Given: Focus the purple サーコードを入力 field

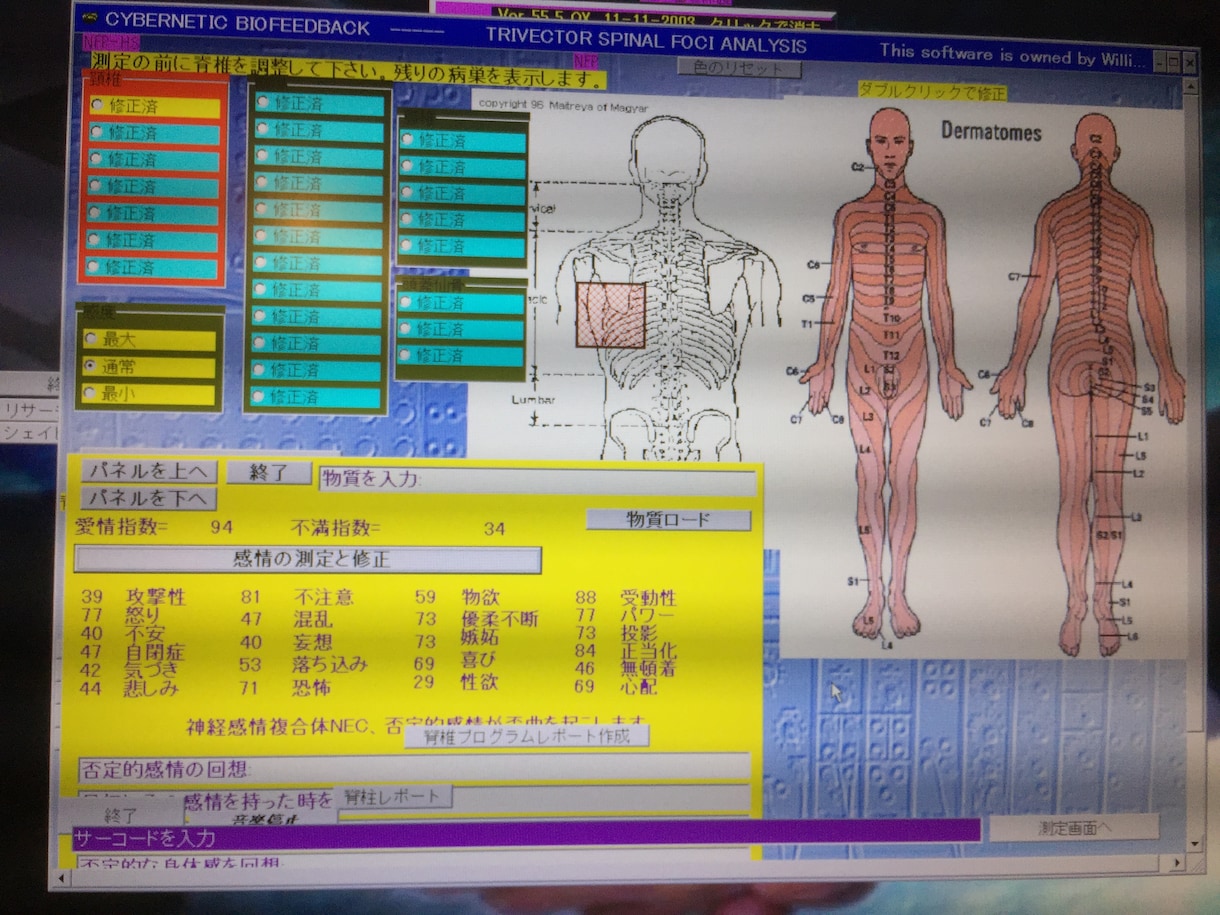Looking at the screenshot, I should point(526,836).
